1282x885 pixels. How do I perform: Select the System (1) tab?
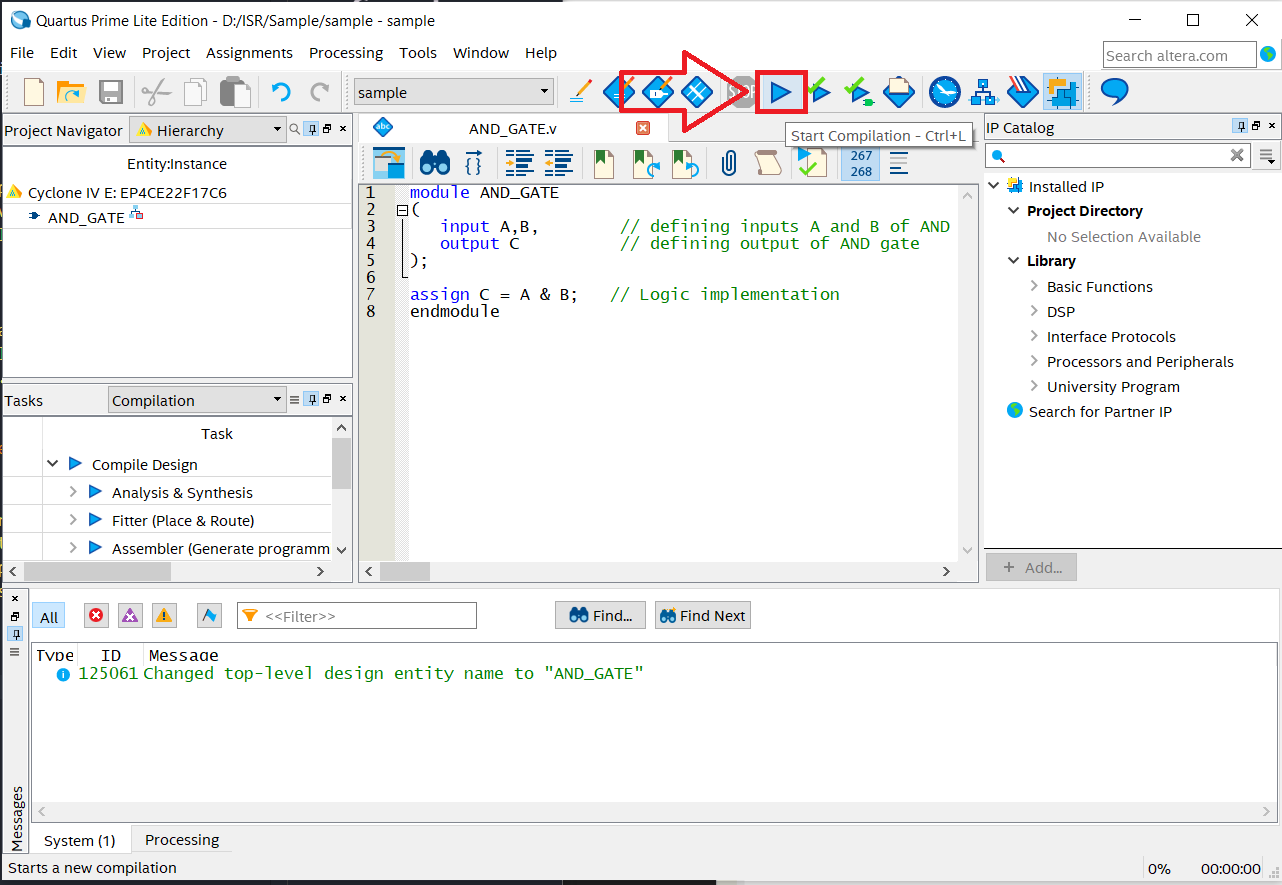tap(79, 840)
